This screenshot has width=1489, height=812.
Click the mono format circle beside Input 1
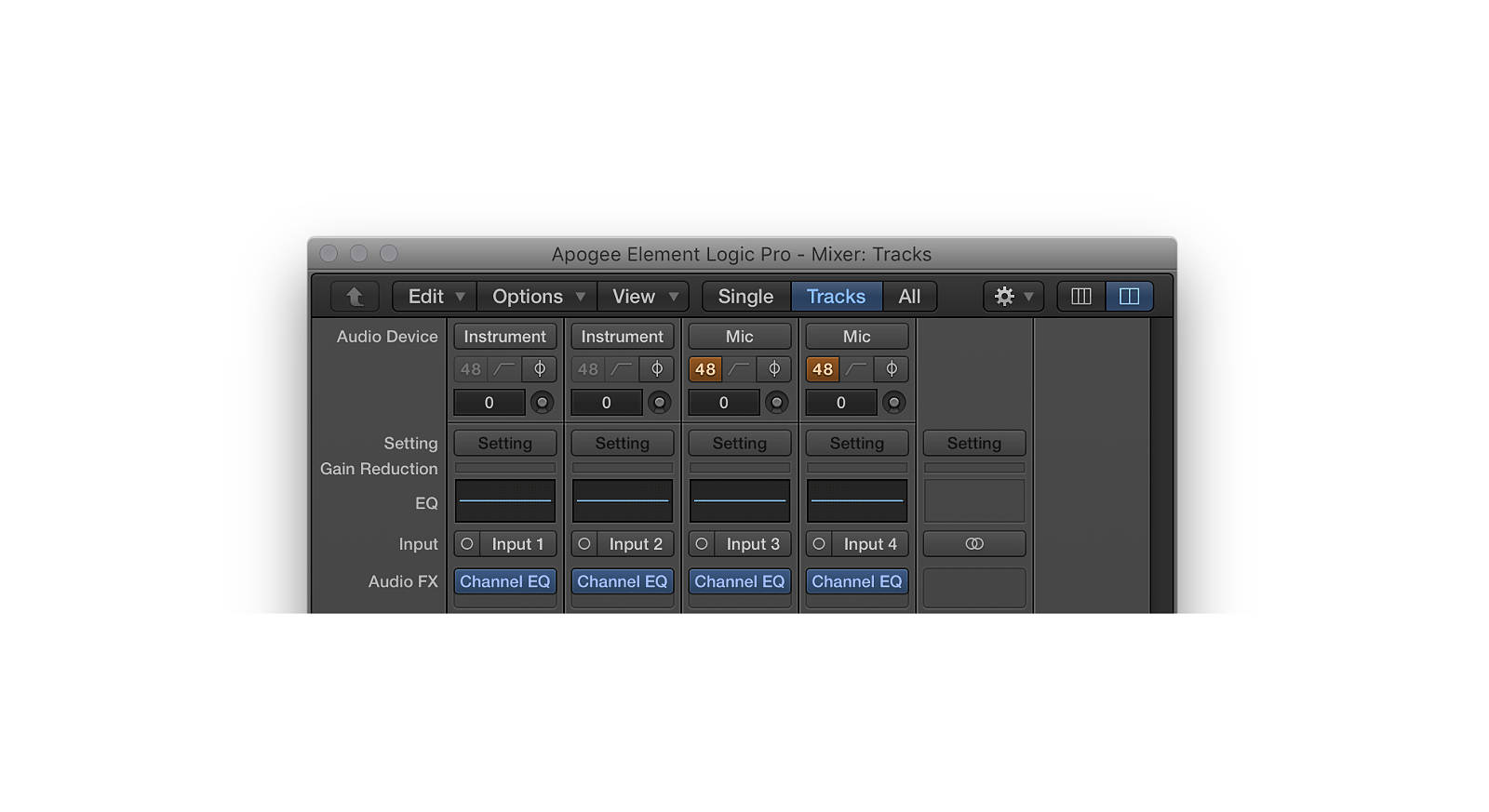[x=467, y=544]
